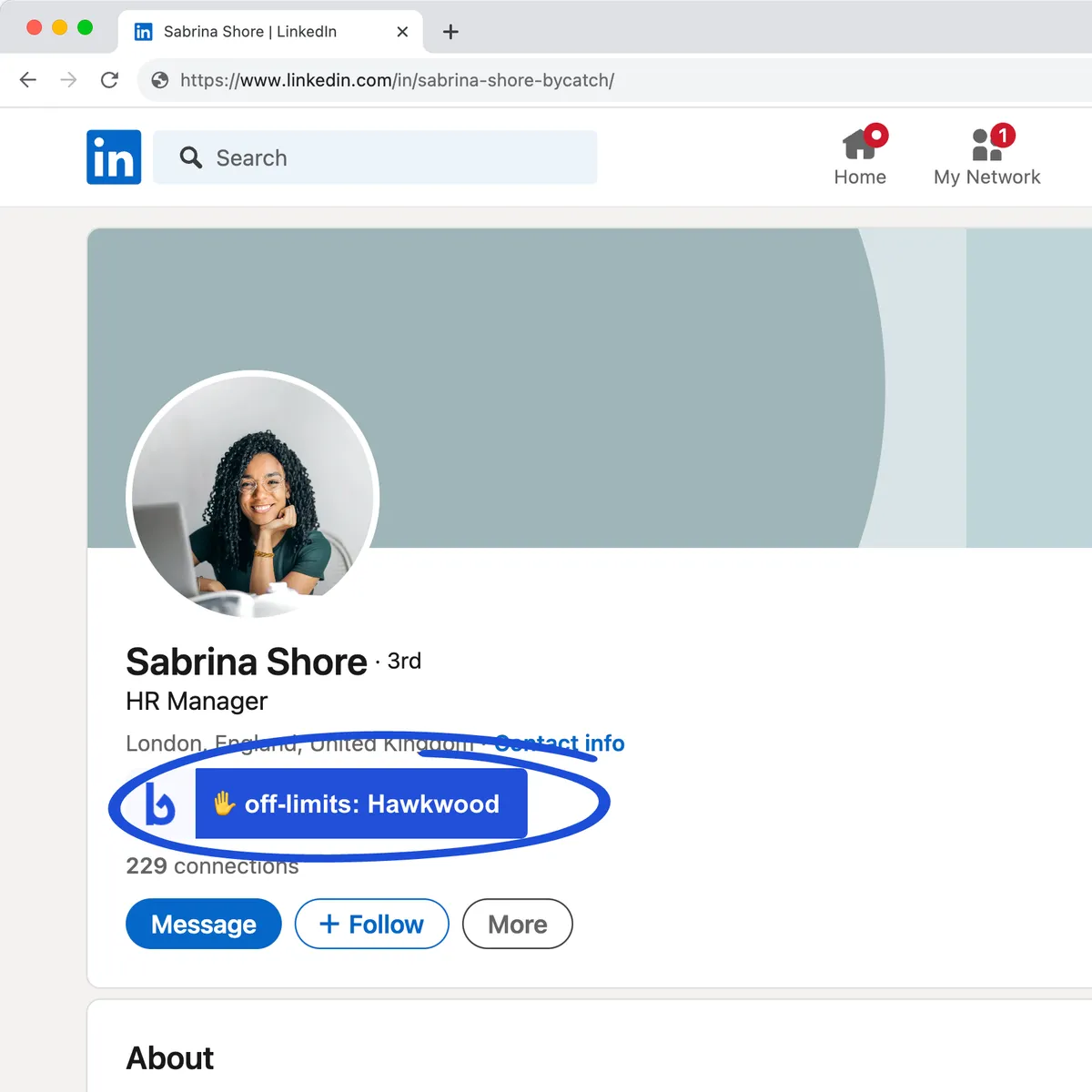This screenshot has width=1092, height=1092.
Task: Click the browser address bar URL
Action: 398,80
